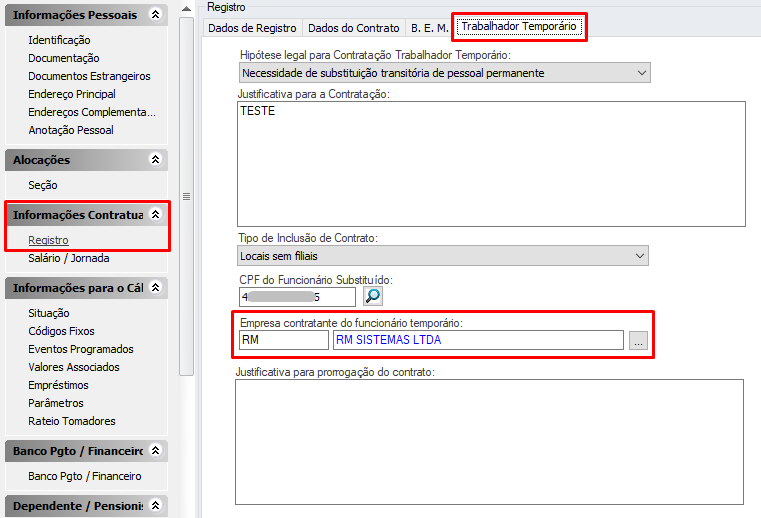Collapse the Informações para o Cálculo section
The height and width of the screenshot is (518, 761).
155,287
